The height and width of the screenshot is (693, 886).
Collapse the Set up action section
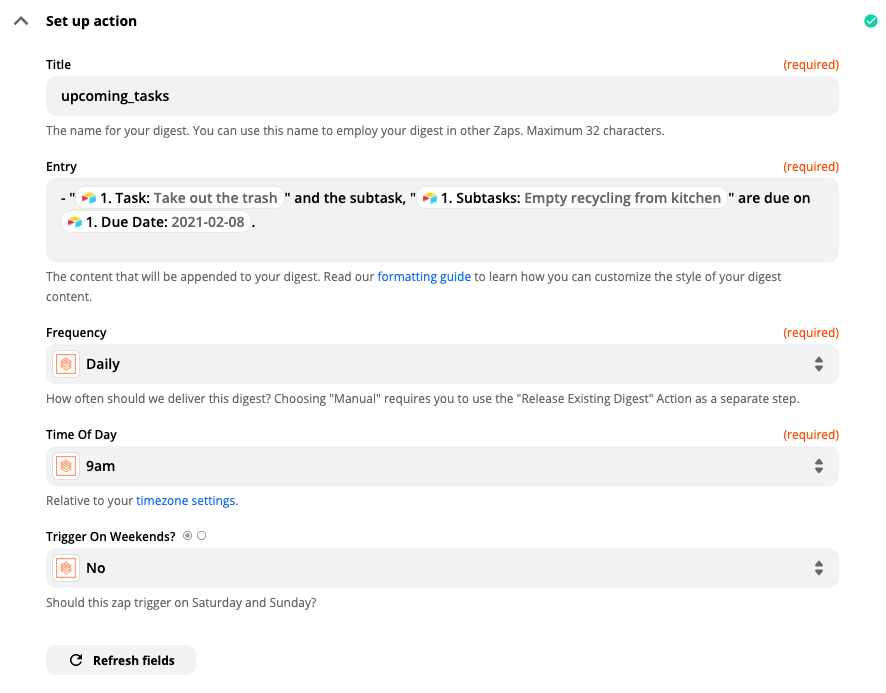[x=21, y=21]
